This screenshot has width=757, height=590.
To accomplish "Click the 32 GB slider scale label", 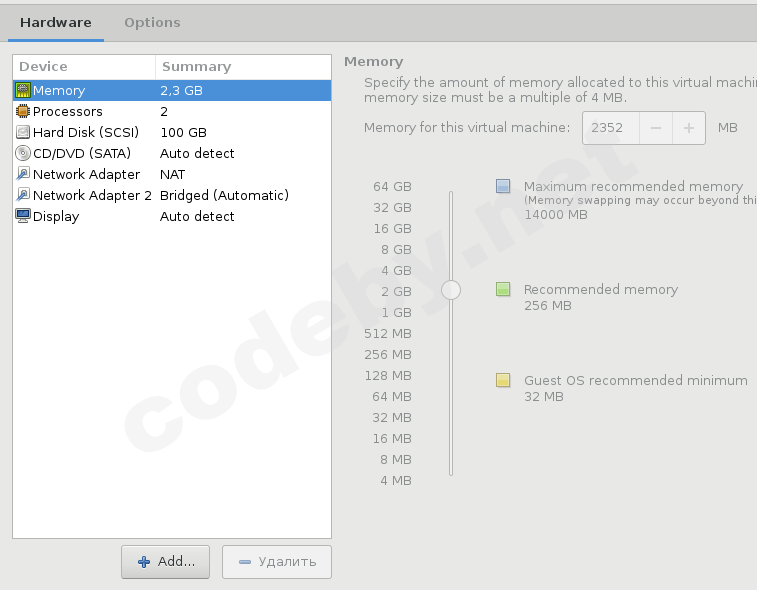I will pos(392,208).
